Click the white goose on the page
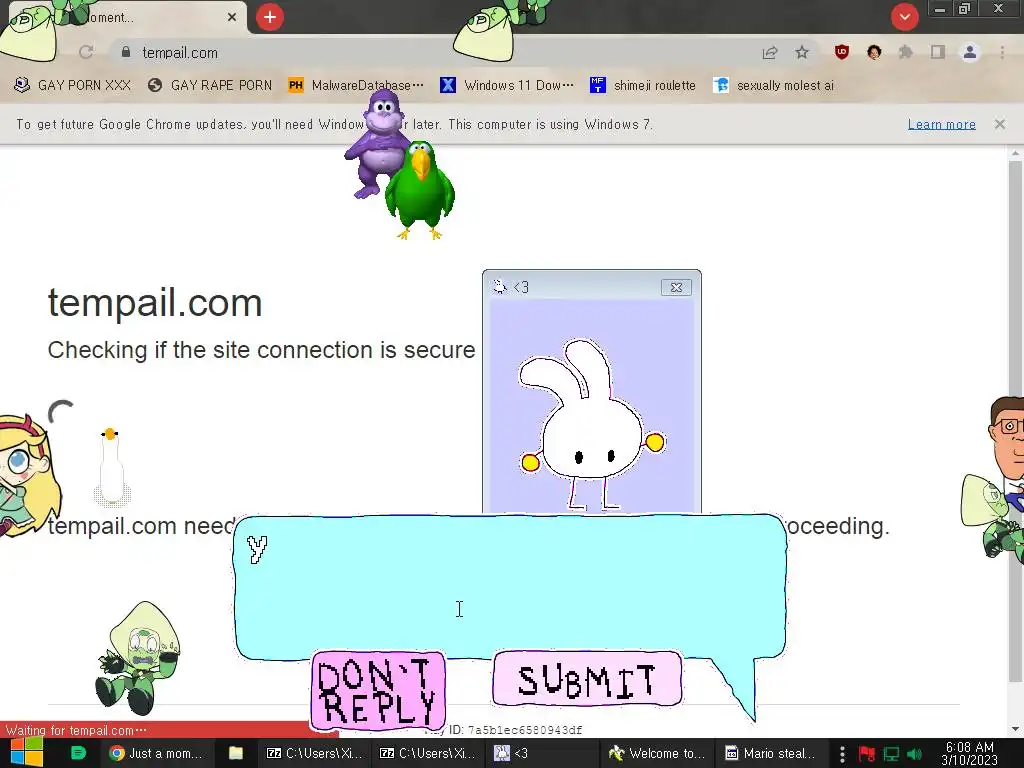The width and height of the screenshot is (1024, 768). click(112, 466)
